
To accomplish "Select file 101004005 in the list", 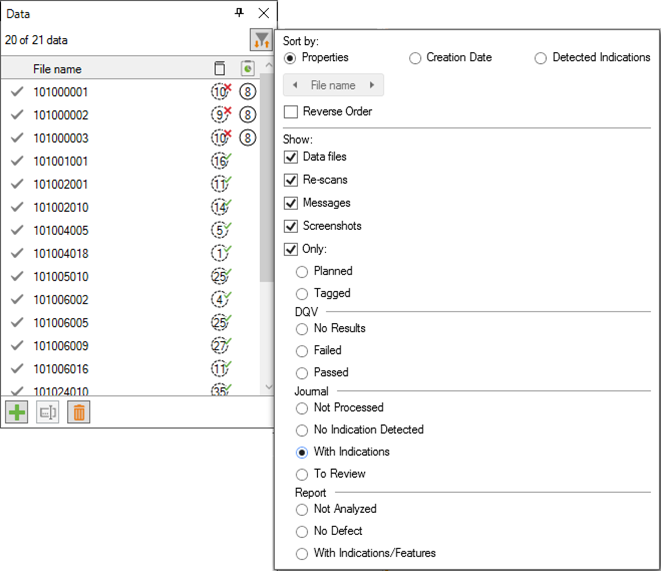I will (x=61, y=230).
